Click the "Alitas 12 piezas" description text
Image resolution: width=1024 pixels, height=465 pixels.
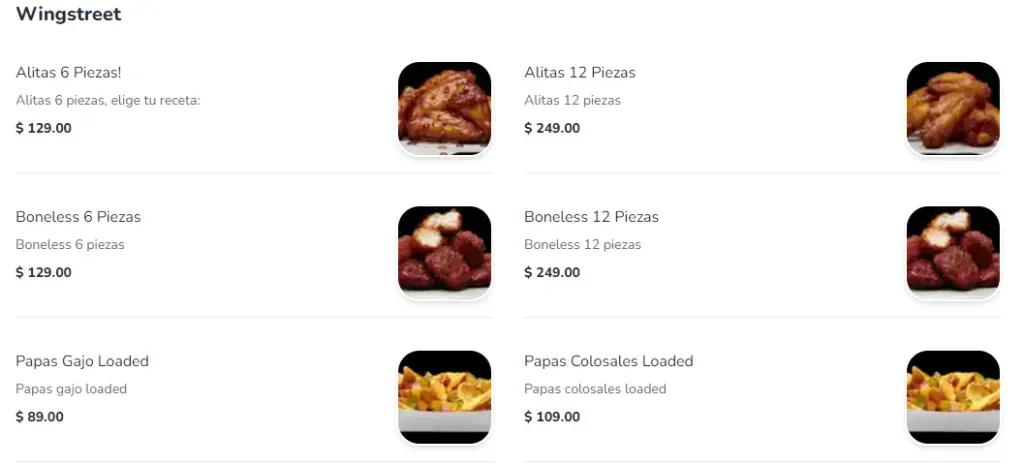click(572, 100)
